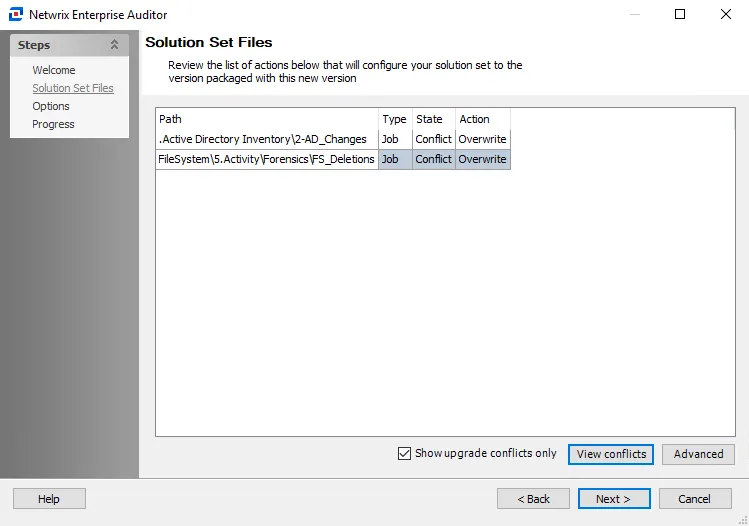The image size is (749, 526).
Task: Open the View conflicts dialog
Action: tap(611, 454)
